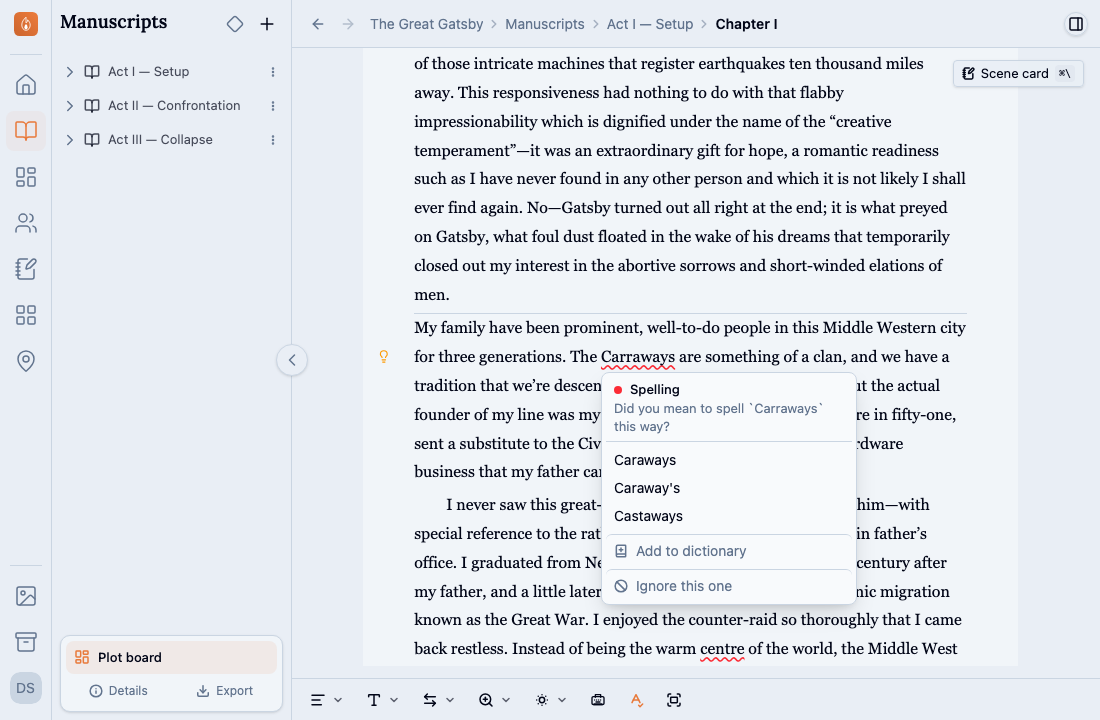This screenshot has width=1100, height=720.
Task: Click the Chapter I breadcrumb
Action: click(x=746, y=24)
